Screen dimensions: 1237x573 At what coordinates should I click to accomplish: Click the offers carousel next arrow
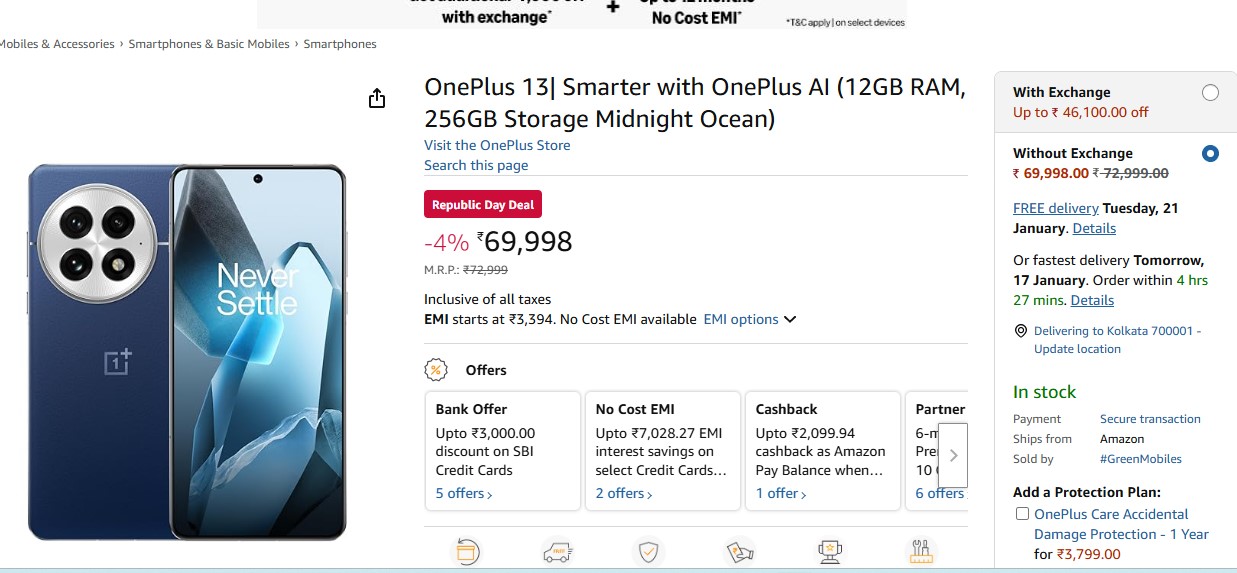click(953, 455)
